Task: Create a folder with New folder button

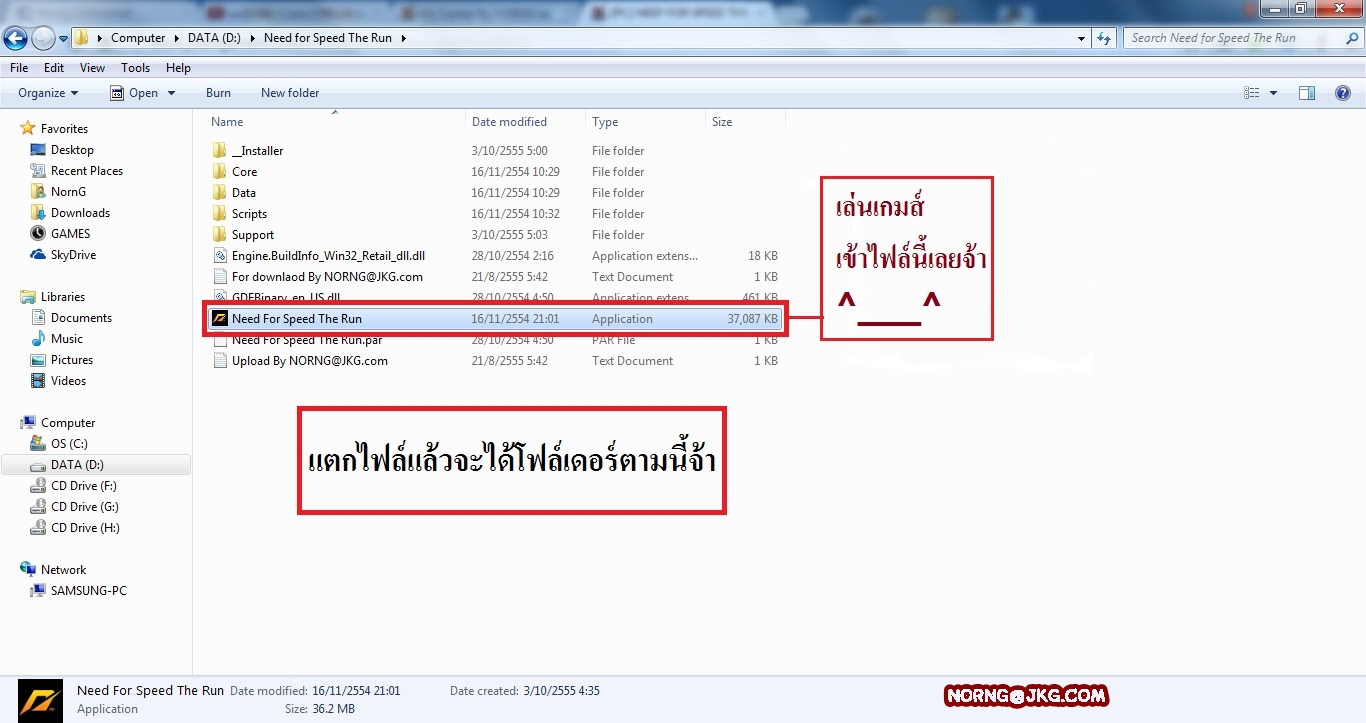Action: (290, 93)
